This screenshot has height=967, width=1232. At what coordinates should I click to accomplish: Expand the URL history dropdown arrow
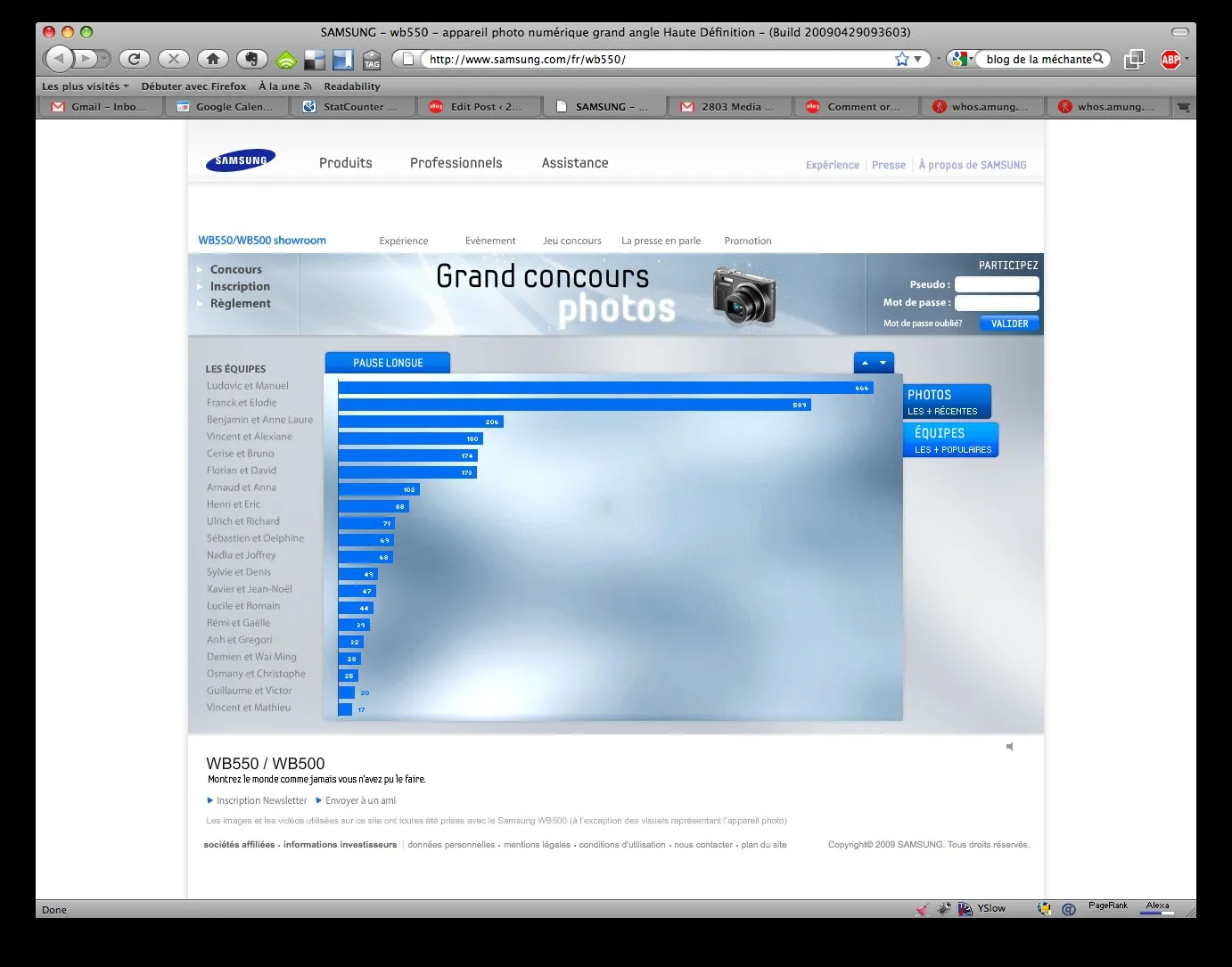pyautogui.click(x=918, y=59)
